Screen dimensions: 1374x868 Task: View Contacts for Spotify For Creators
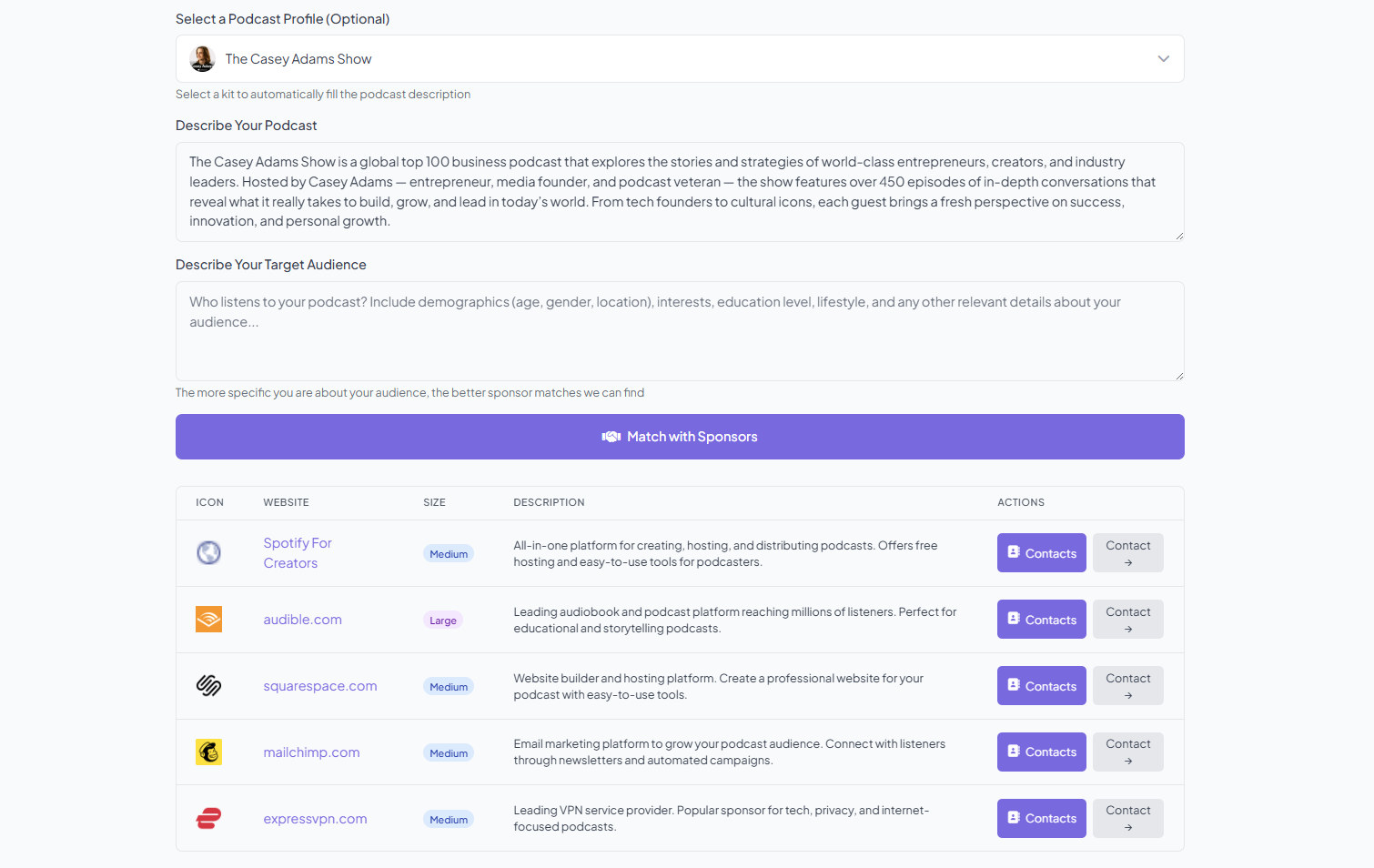click(x=1041, y=553)
